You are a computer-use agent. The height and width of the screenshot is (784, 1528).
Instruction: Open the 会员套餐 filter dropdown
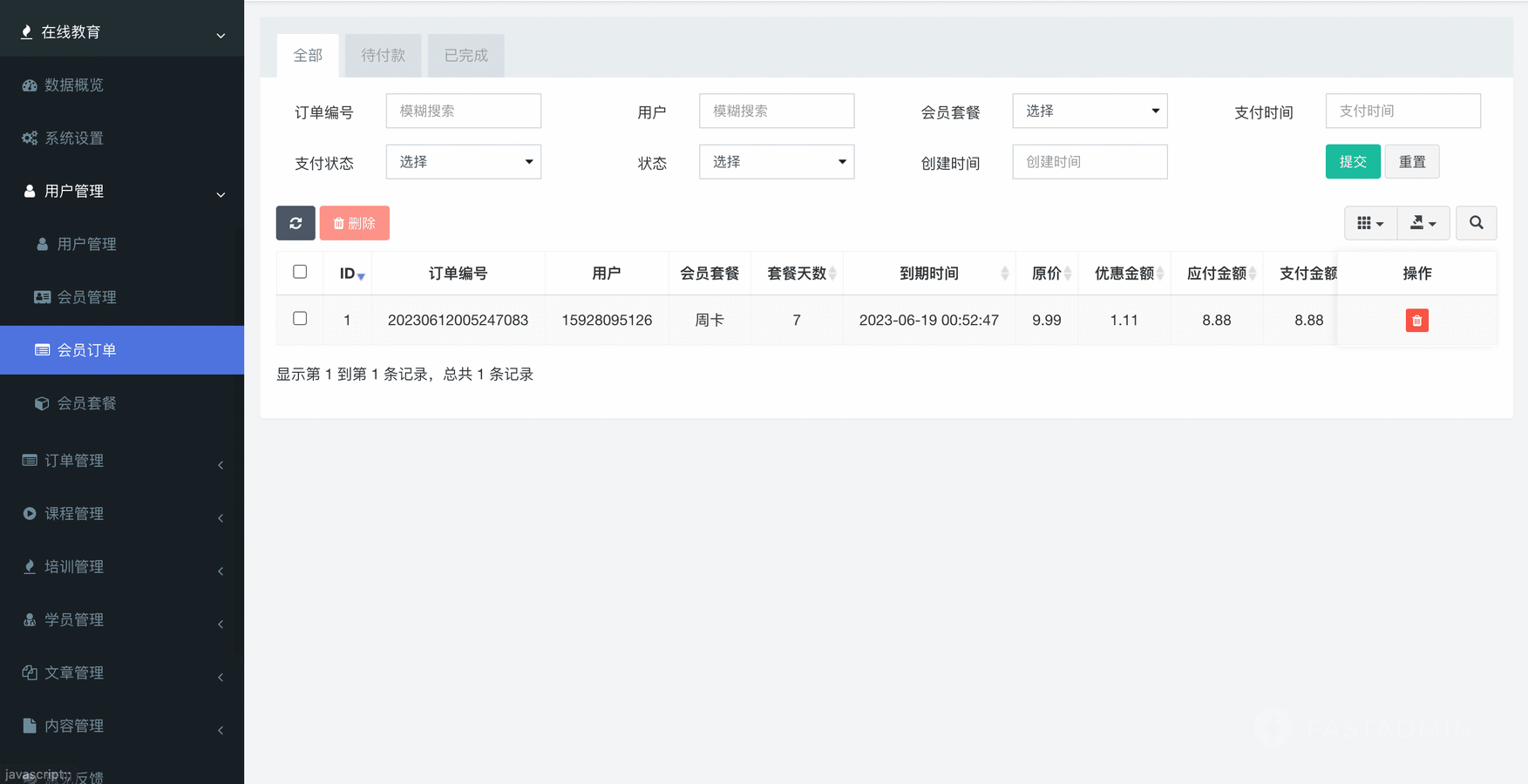click(x=1089, y=112)
